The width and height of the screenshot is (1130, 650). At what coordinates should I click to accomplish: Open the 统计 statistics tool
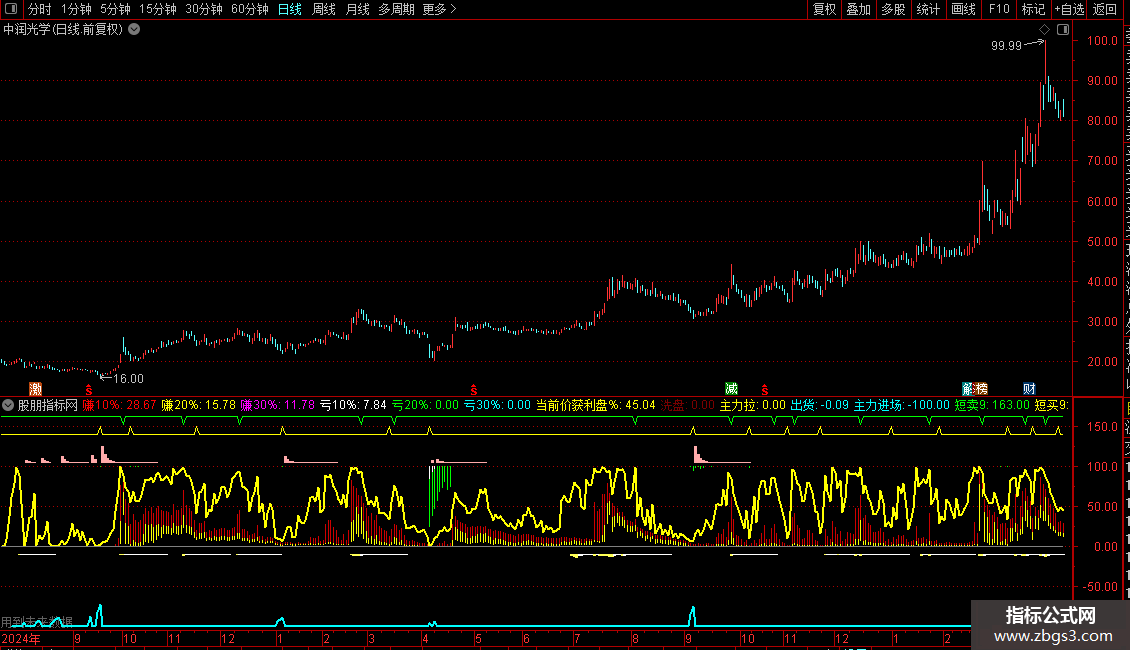point(928,9)
